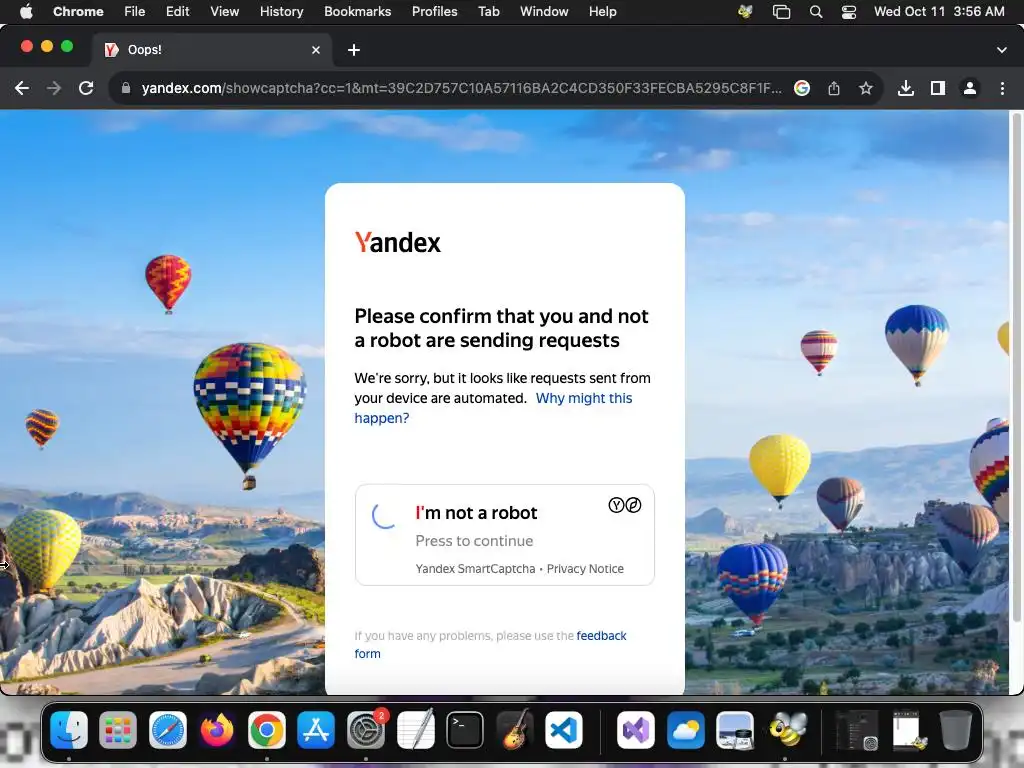The height and width of the screenshot is (768, 1024).
Task: Open Launchpad from the Dock
Action: 118,729
